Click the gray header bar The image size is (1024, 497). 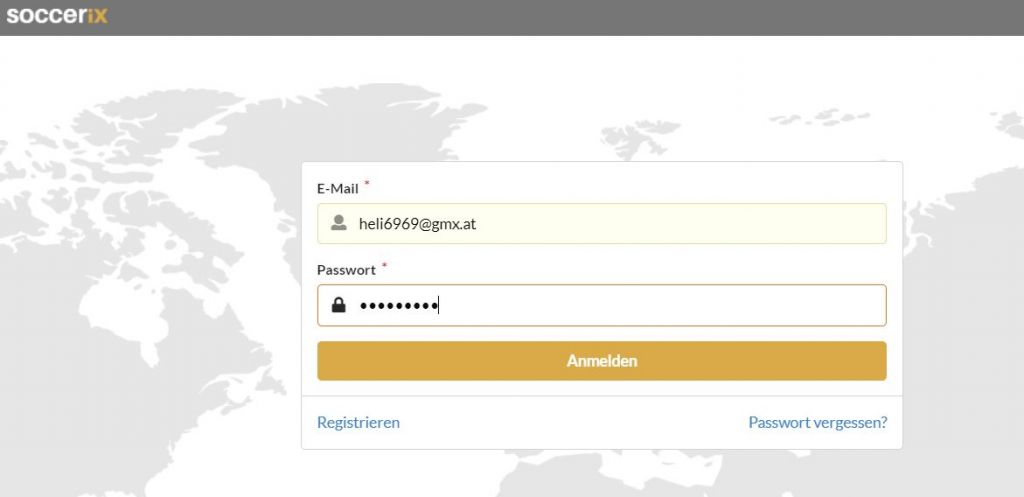pos(512,18)
